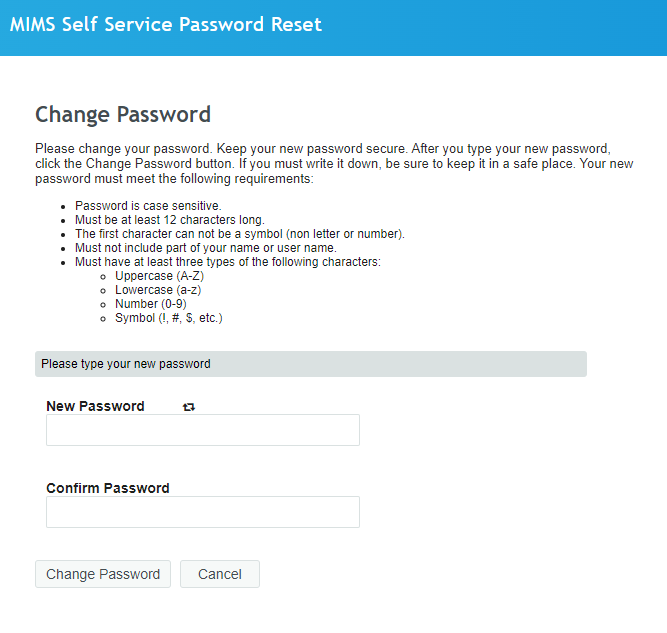This screenshot has width=667, height=633.
Task: Click the Change Password page heading
Action: (x=123, y=114)
